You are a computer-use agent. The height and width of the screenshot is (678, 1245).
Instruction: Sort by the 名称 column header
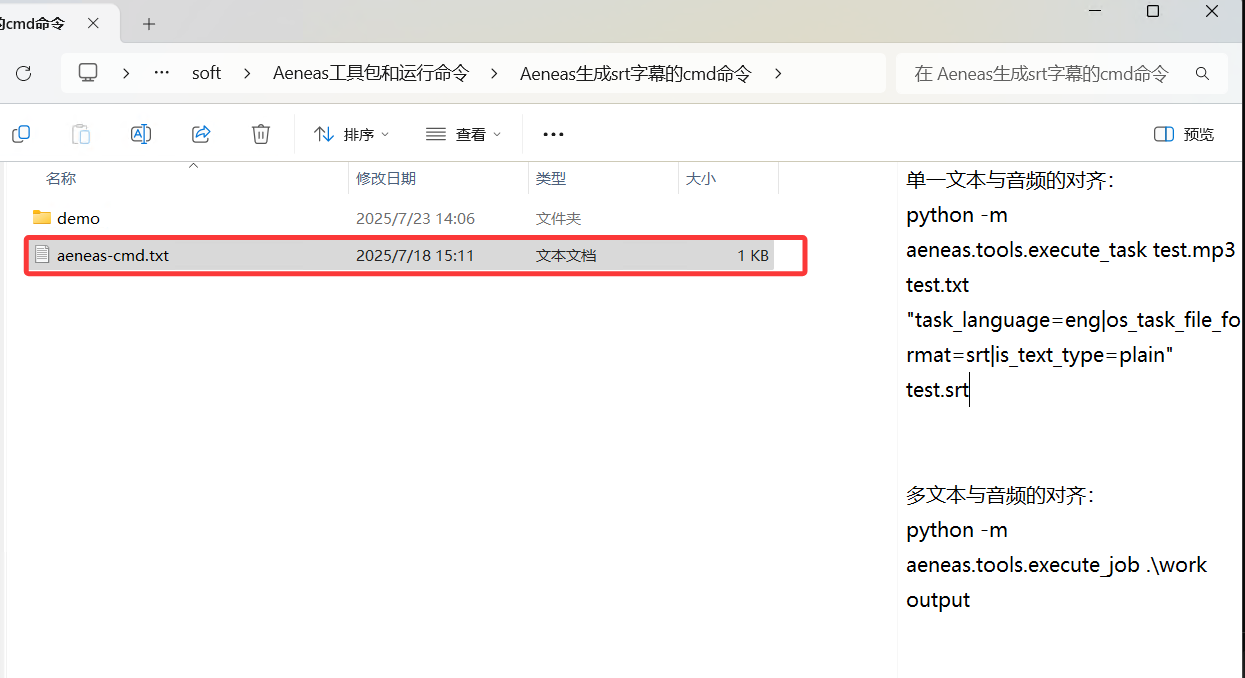[x=61, y=178]
